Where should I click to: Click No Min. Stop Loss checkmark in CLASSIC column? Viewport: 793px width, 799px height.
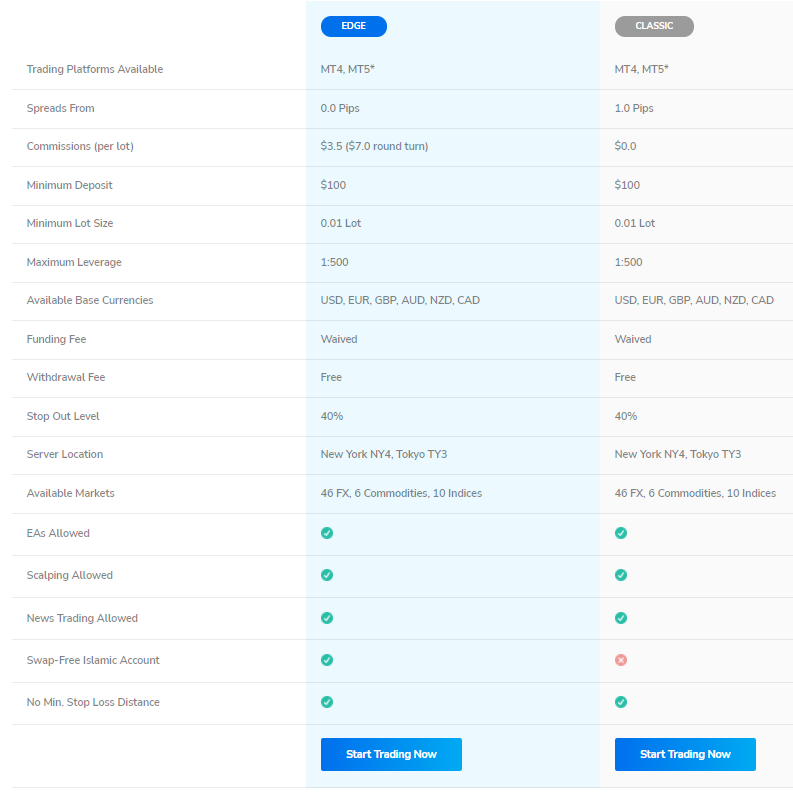coord(621,702)
